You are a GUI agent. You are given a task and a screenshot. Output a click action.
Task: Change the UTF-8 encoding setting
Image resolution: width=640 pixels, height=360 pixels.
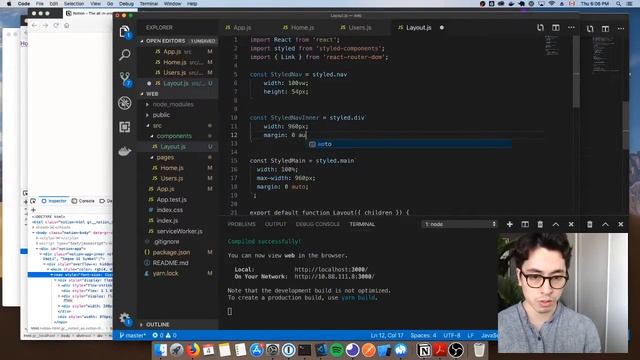pos(452,335)
